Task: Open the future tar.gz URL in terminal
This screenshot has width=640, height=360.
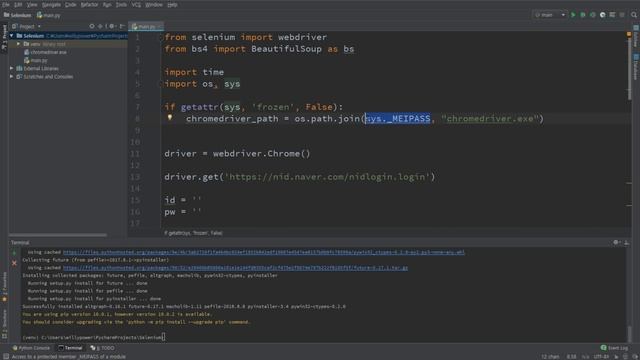Action: pos(236,268)
